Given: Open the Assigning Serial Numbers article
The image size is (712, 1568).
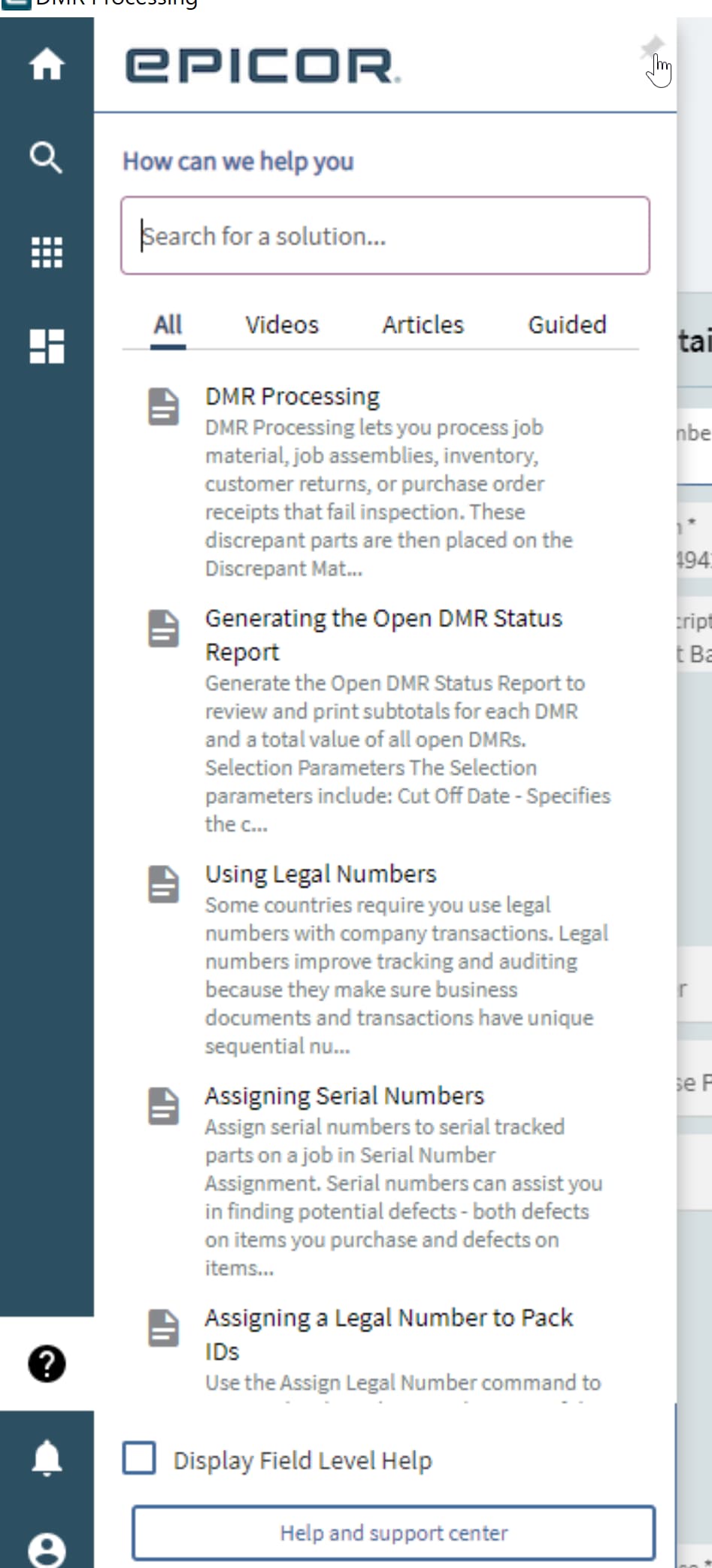Looking at the screenshot, I should pos(345,1096).
